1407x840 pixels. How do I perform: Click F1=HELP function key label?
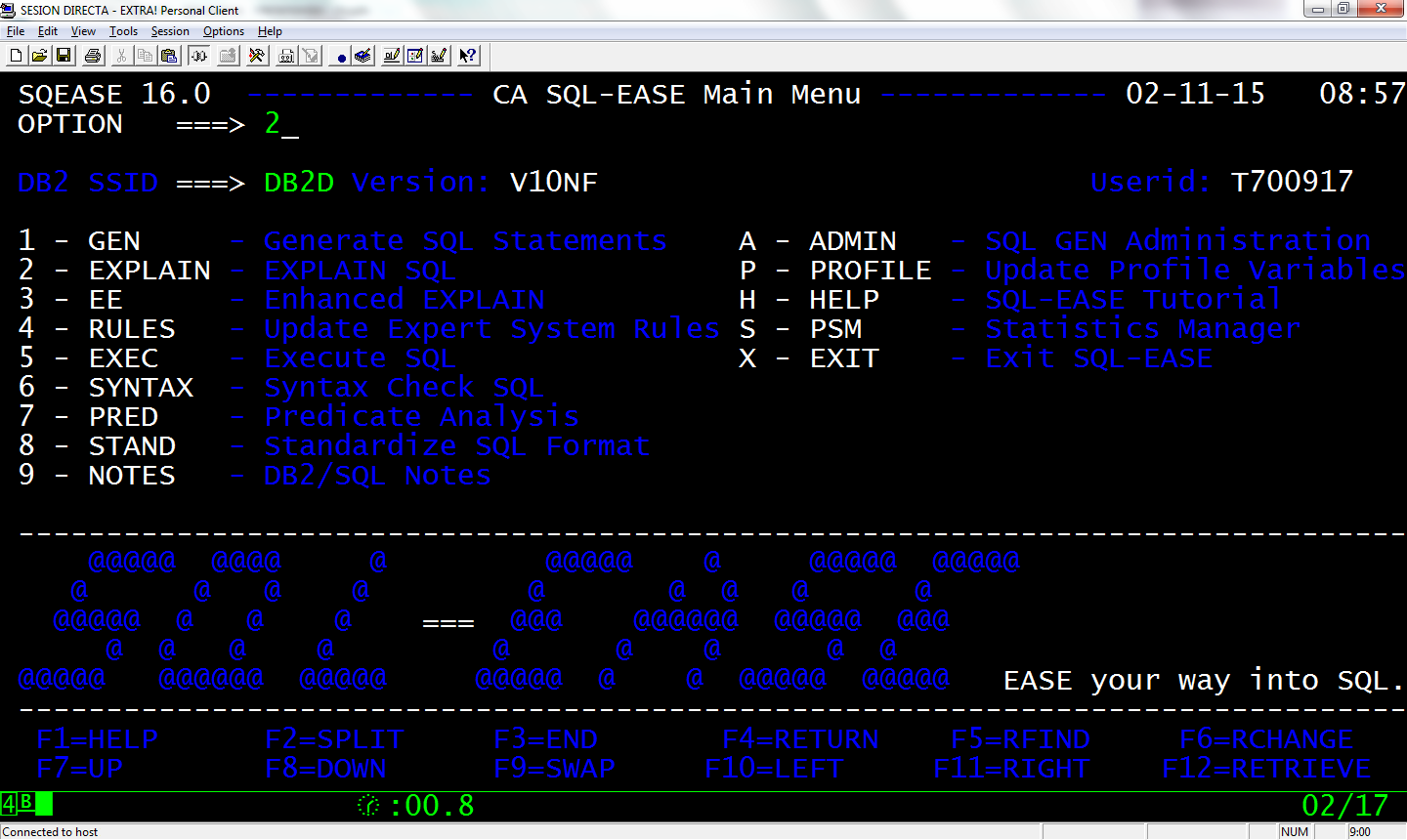pyautogui.click(x=97, y=739)
